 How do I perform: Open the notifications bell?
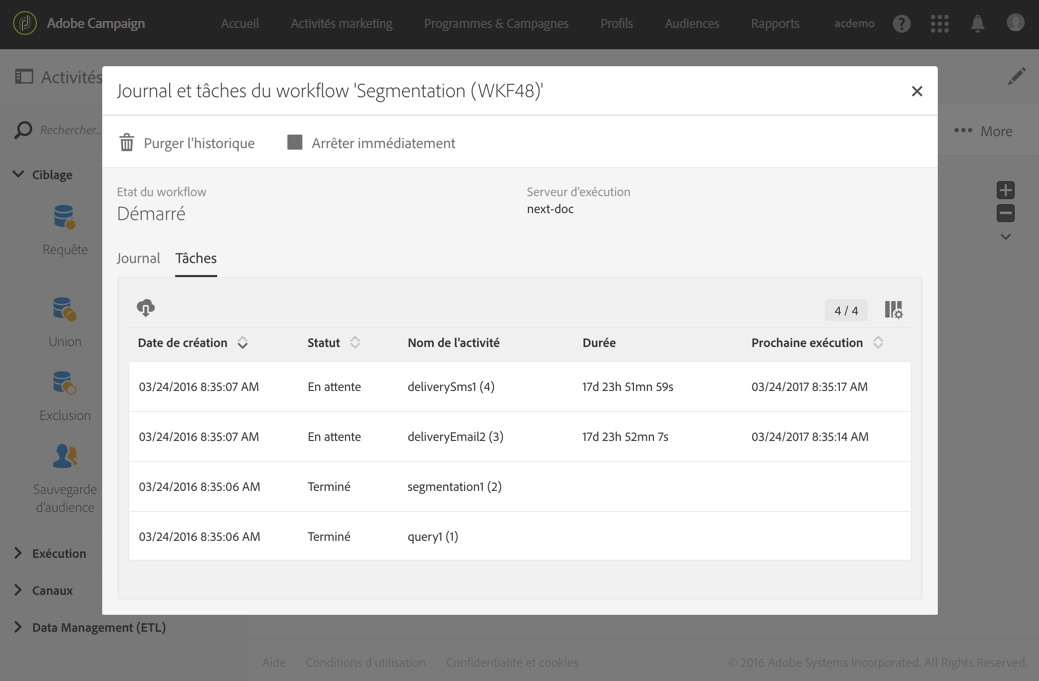978,24
